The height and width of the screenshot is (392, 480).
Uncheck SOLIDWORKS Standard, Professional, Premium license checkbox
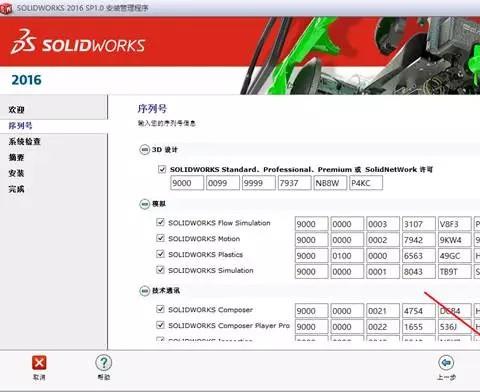click(x=162, y=169)
